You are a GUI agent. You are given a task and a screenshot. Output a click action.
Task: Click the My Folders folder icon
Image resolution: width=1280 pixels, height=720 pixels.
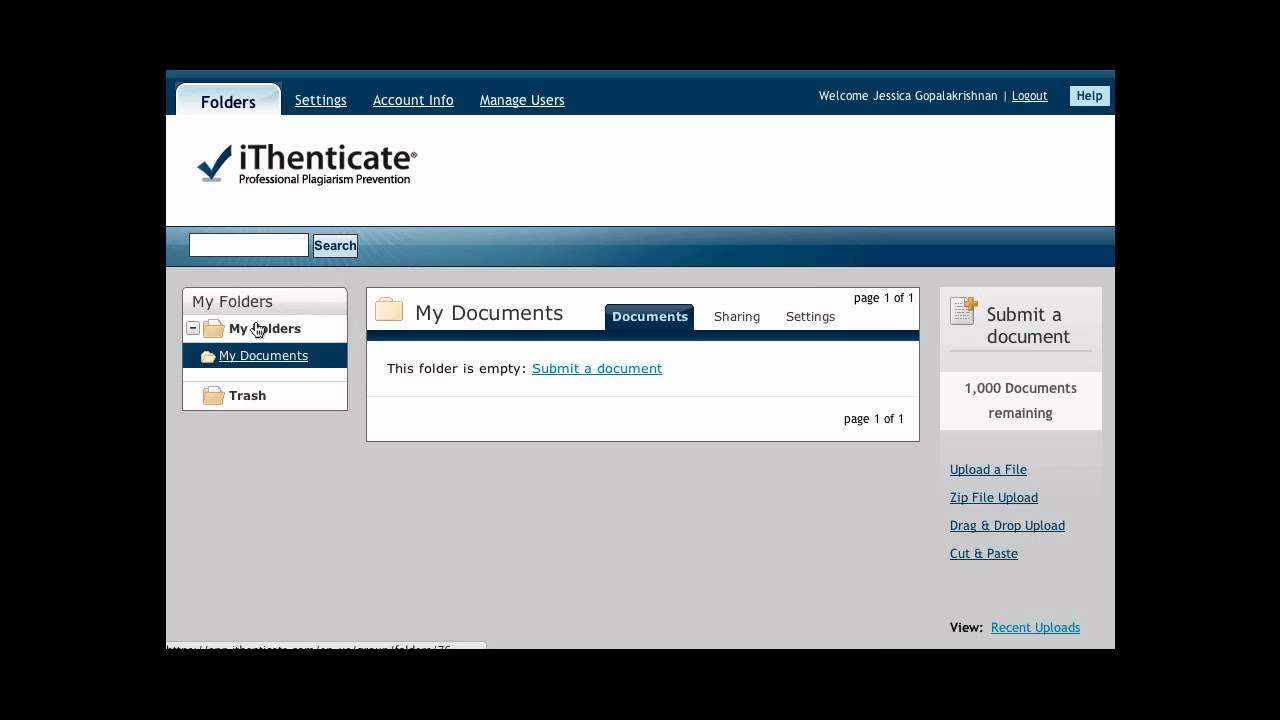[x=214, y=328]
